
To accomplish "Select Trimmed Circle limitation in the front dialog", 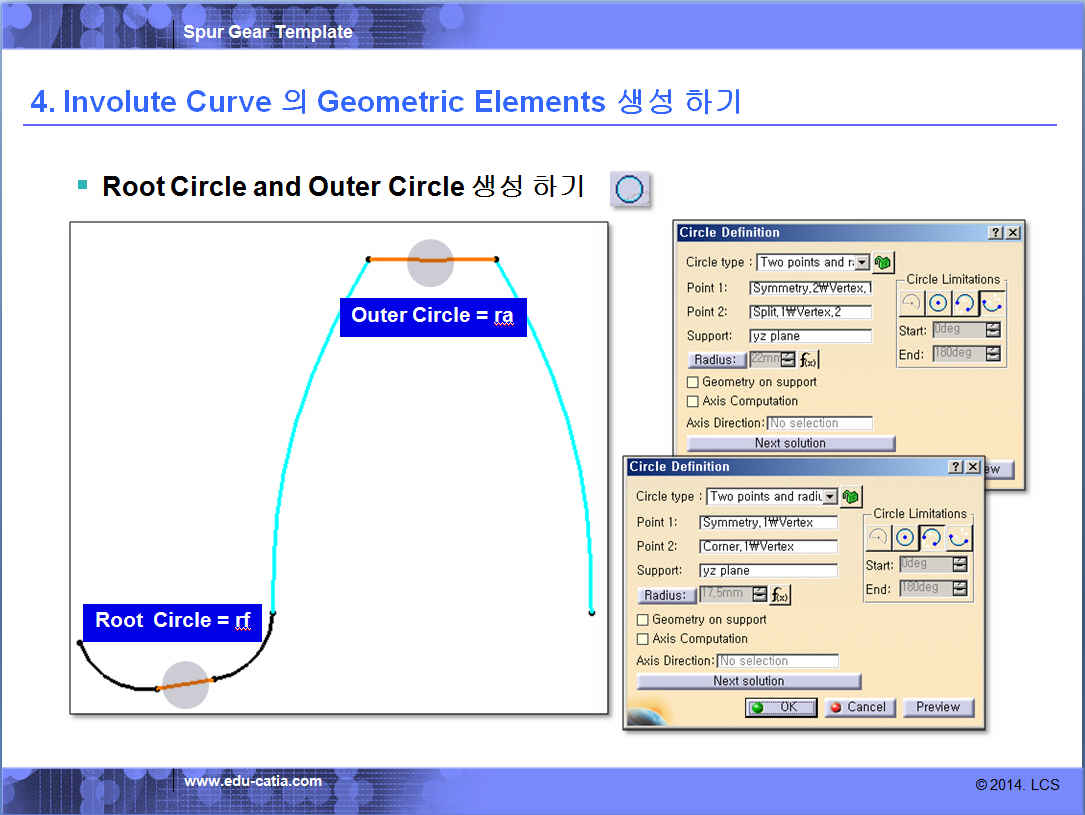I will point(932,538).
